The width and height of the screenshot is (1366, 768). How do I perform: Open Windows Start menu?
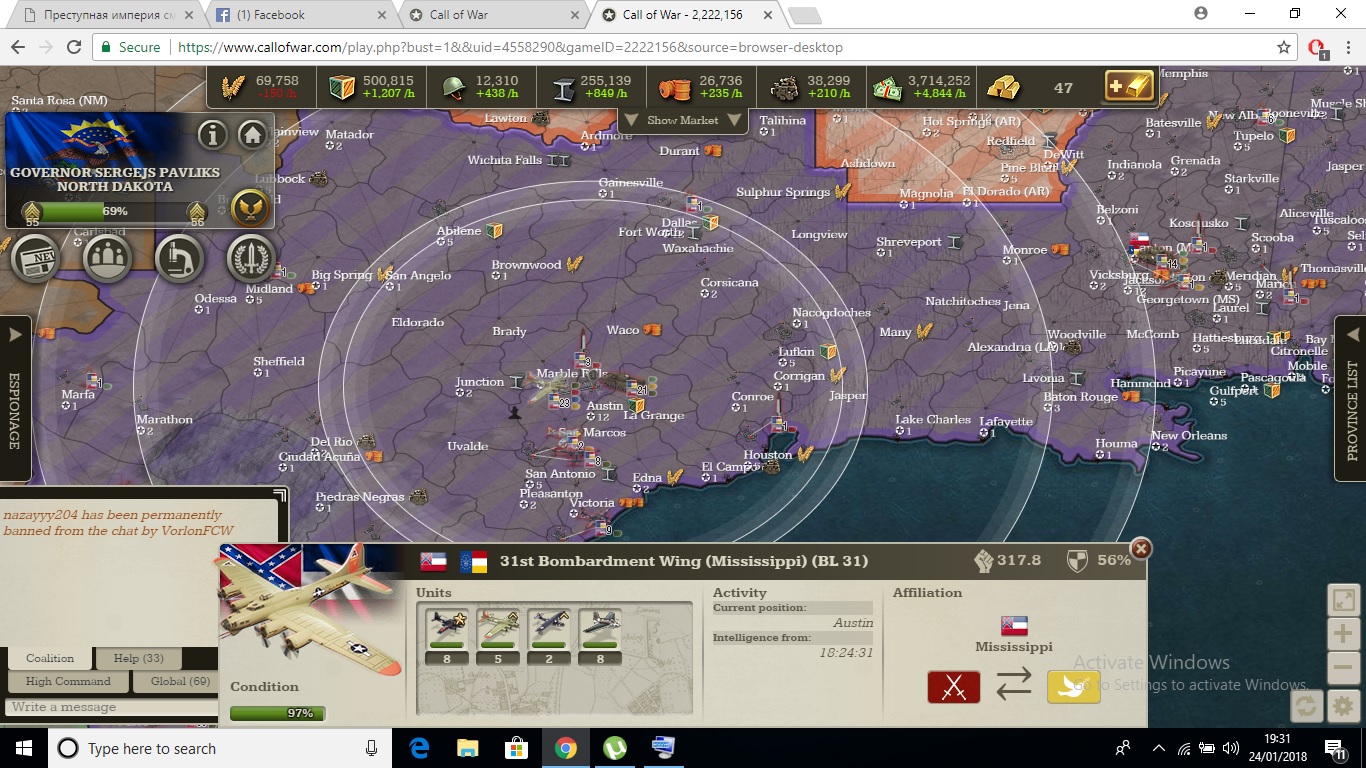[x=23, y=748]
